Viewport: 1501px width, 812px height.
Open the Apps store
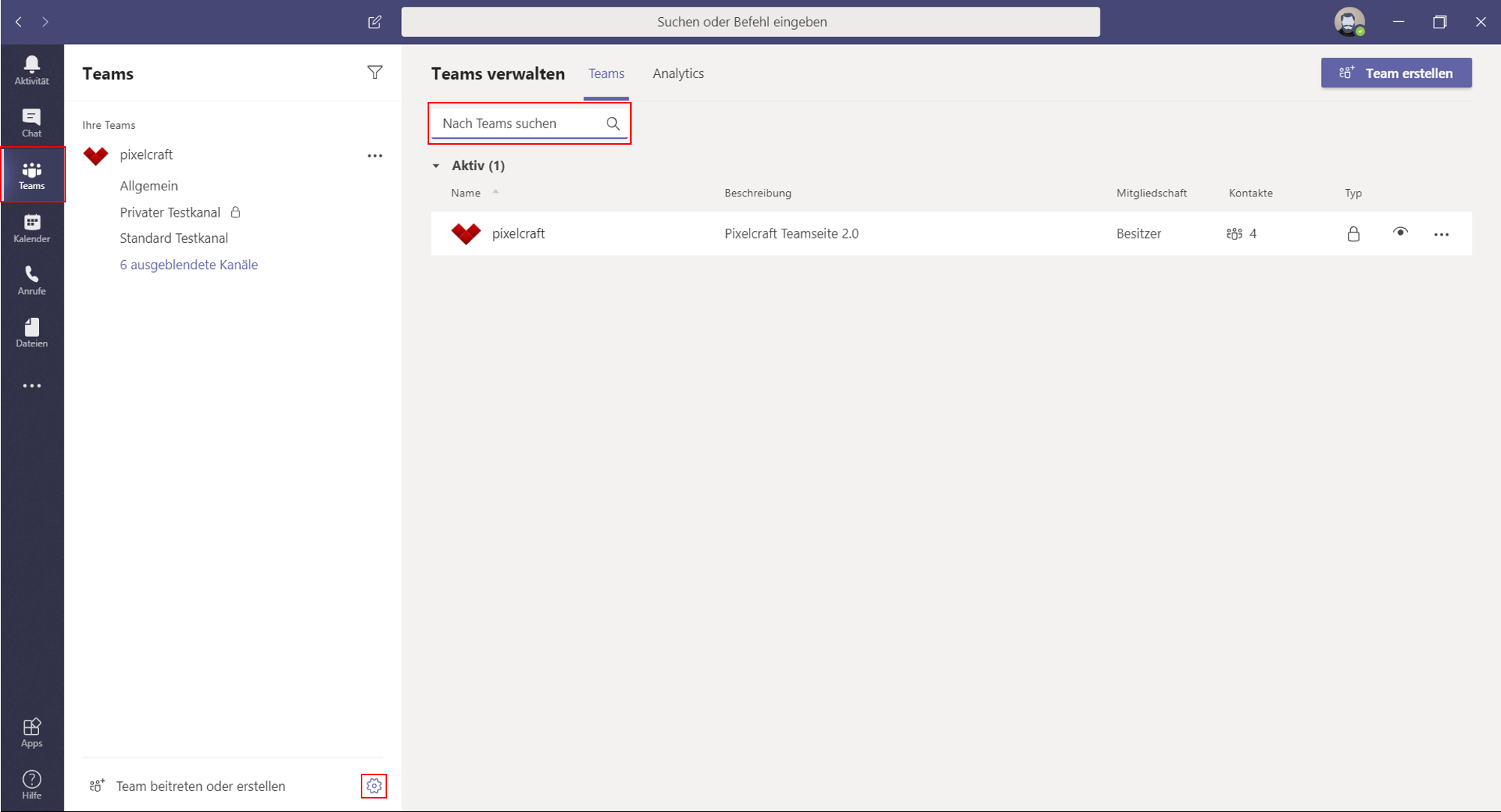coord(32,733)
